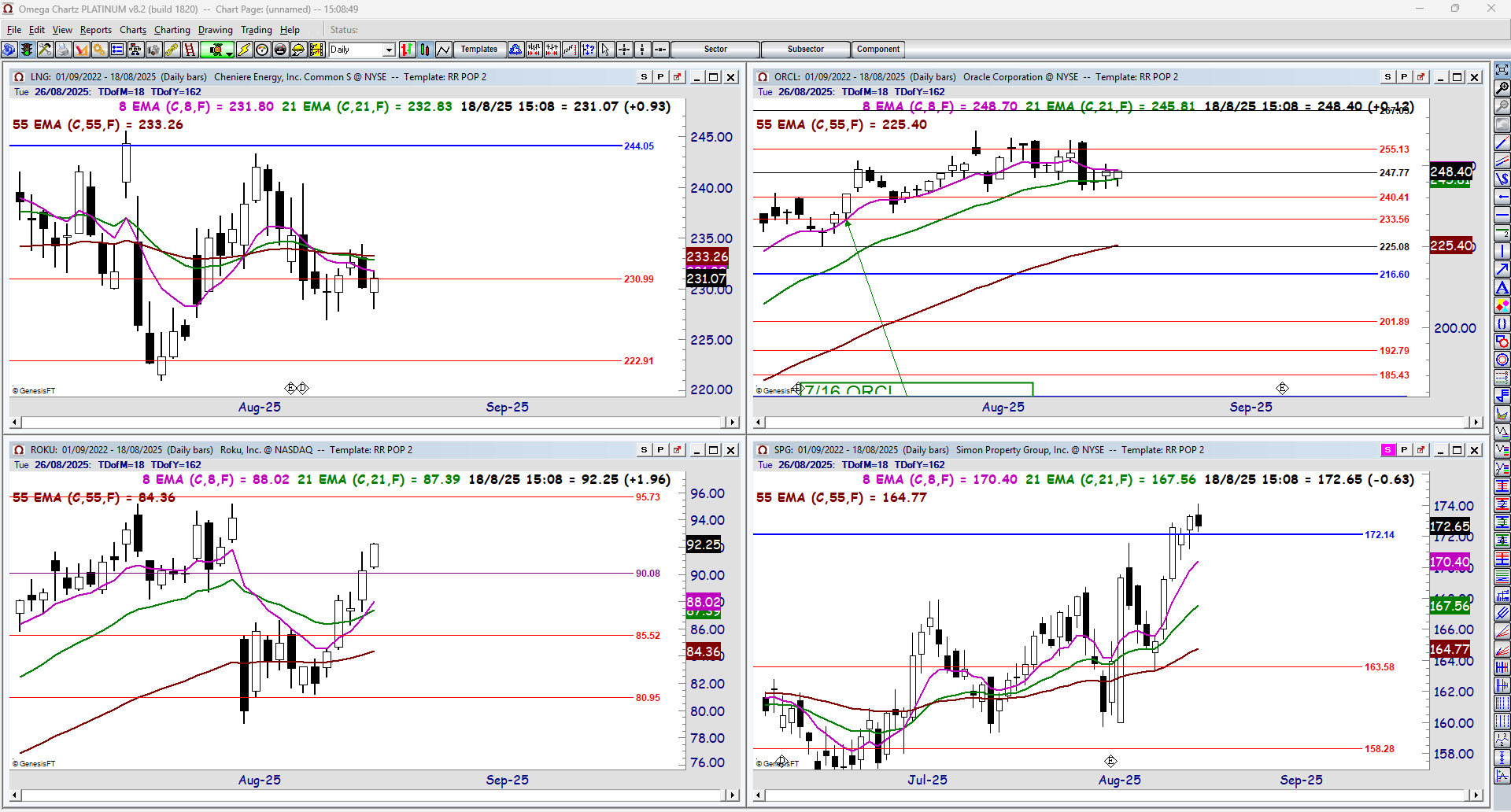Select the arrow drawing tool

[1502, 269]
